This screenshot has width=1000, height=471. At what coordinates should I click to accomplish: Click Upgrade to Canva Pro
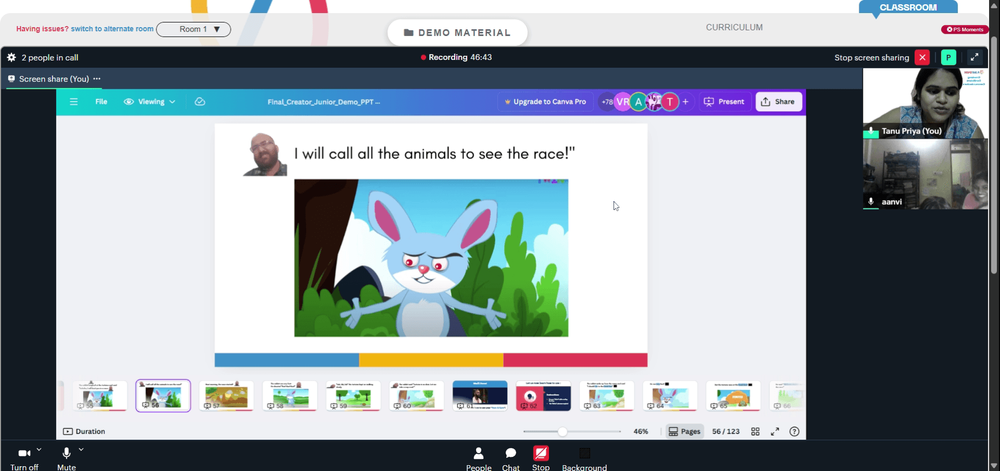pyautogui.click(x=545, y=102)
